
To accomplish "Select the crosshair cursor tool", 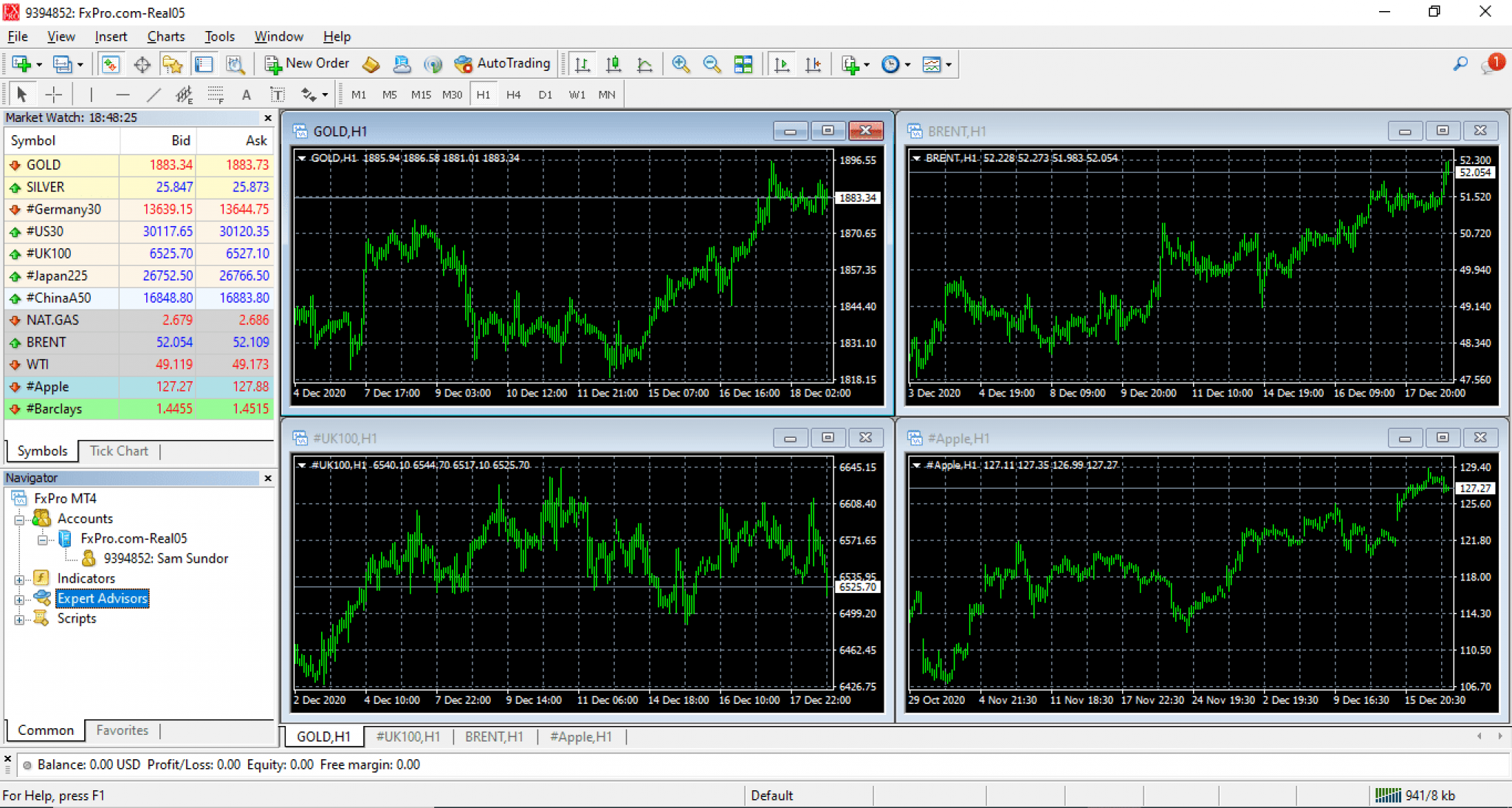I will pyautogui.click(x=53, y=95).
